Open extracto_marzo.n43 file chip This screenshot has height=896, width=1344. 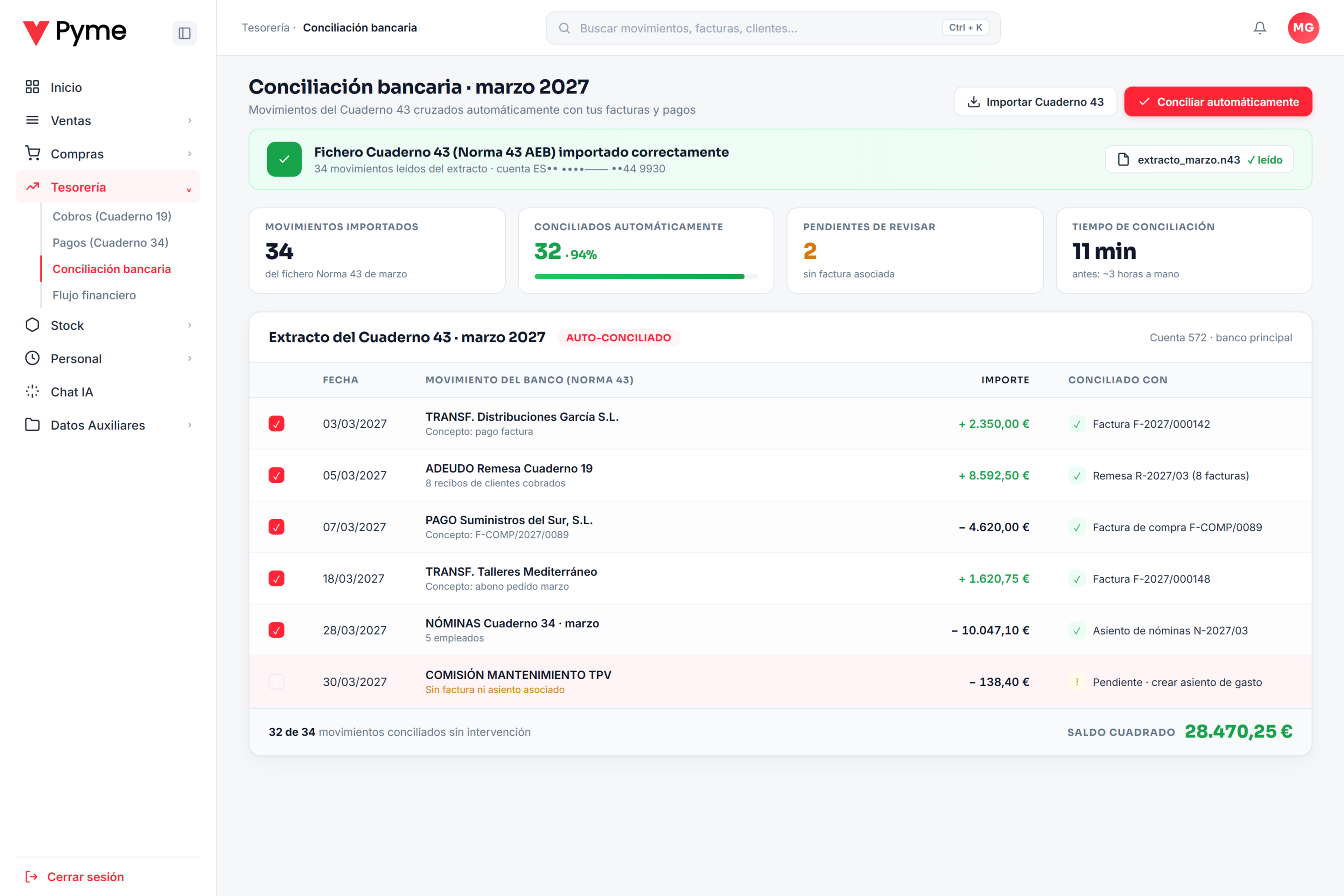tap(1199, 160)
